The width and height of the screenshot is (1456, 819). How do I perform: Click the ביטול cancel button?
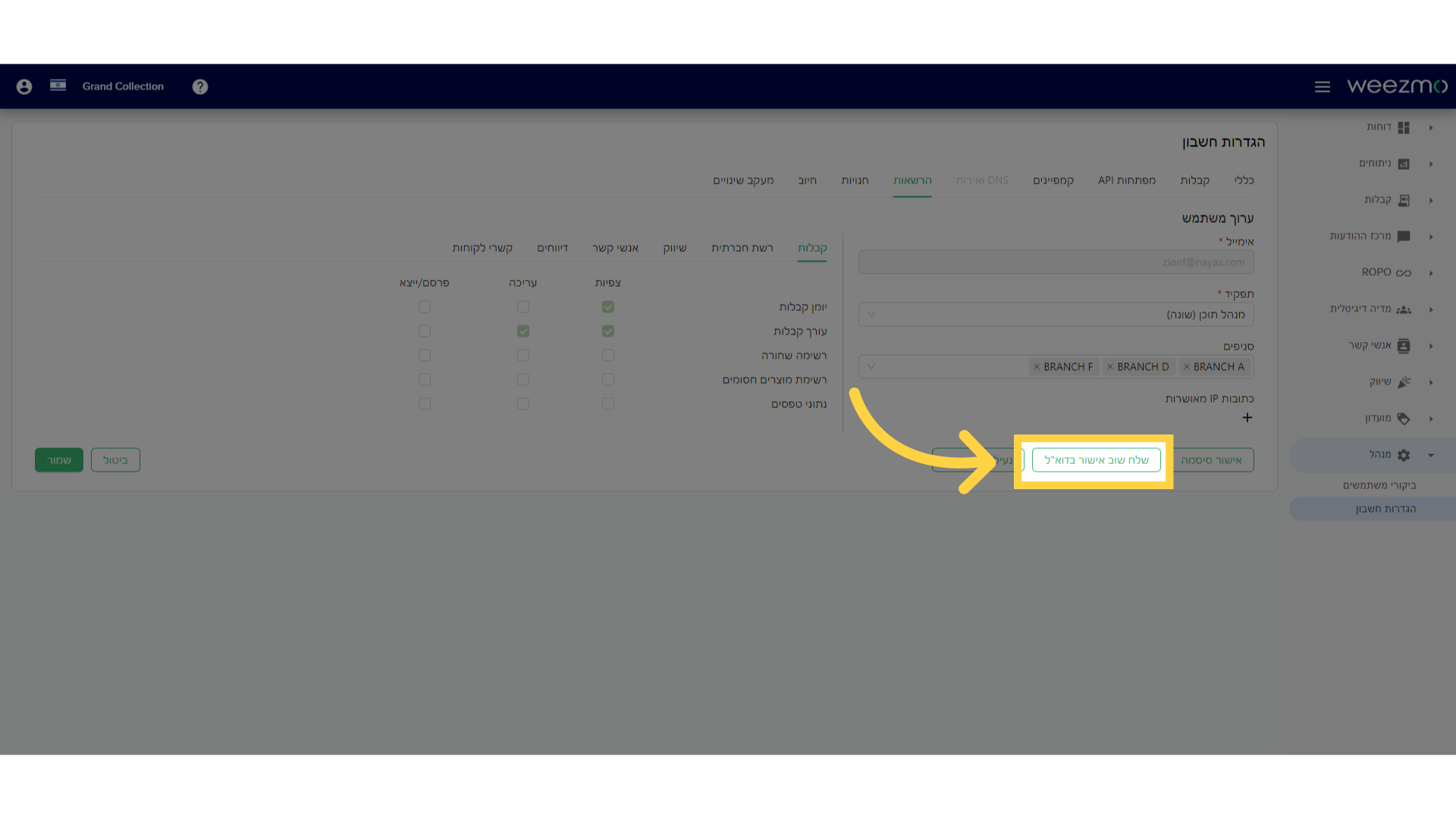coord(115,460)
